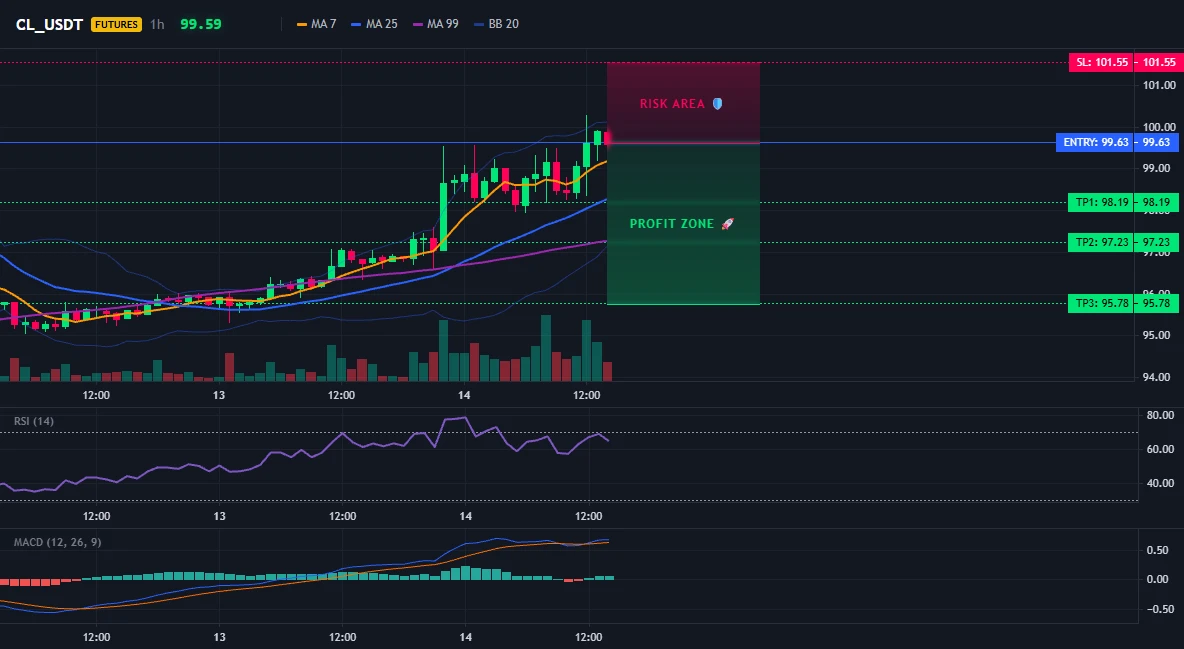
Task: Click the rocket icon beside PROFIT ZONE
Action: tap(728, 224)
